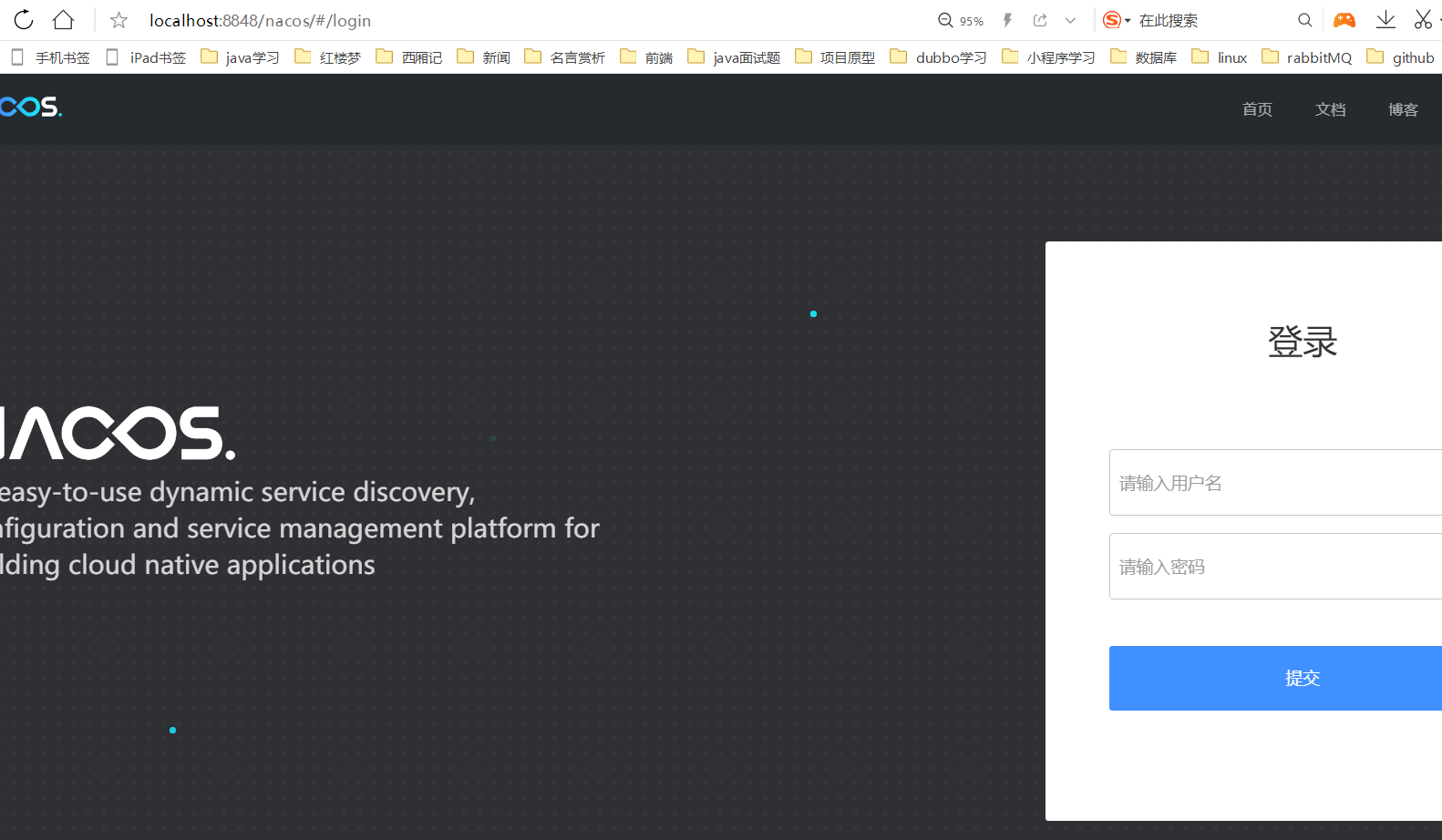Viewport: 1442px width, 840px height.
Task: Click the Nacos logo in header
Action: click(31, 108)
